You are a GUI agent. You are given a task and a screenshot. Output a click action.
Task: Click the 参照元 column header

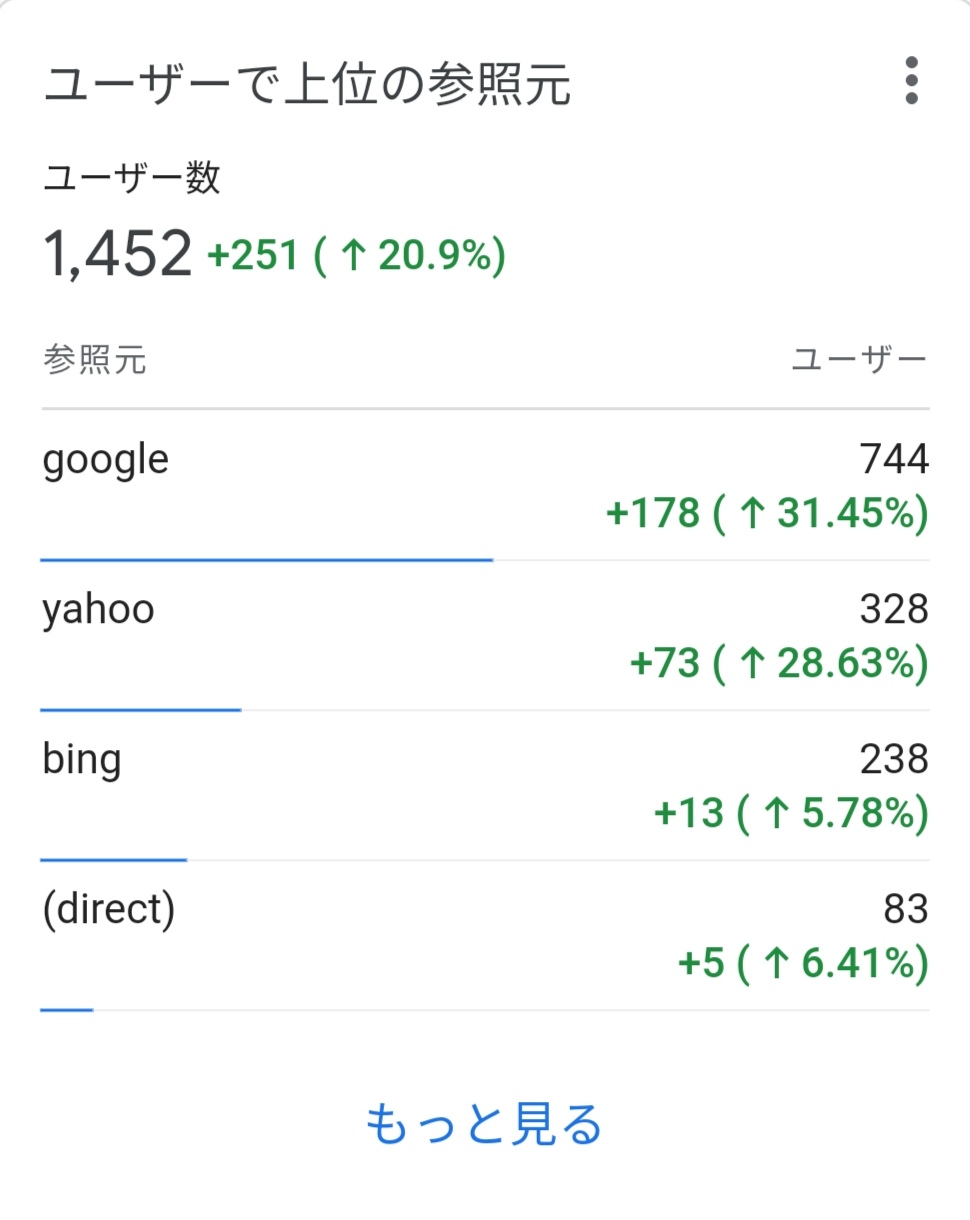[95, 360]
